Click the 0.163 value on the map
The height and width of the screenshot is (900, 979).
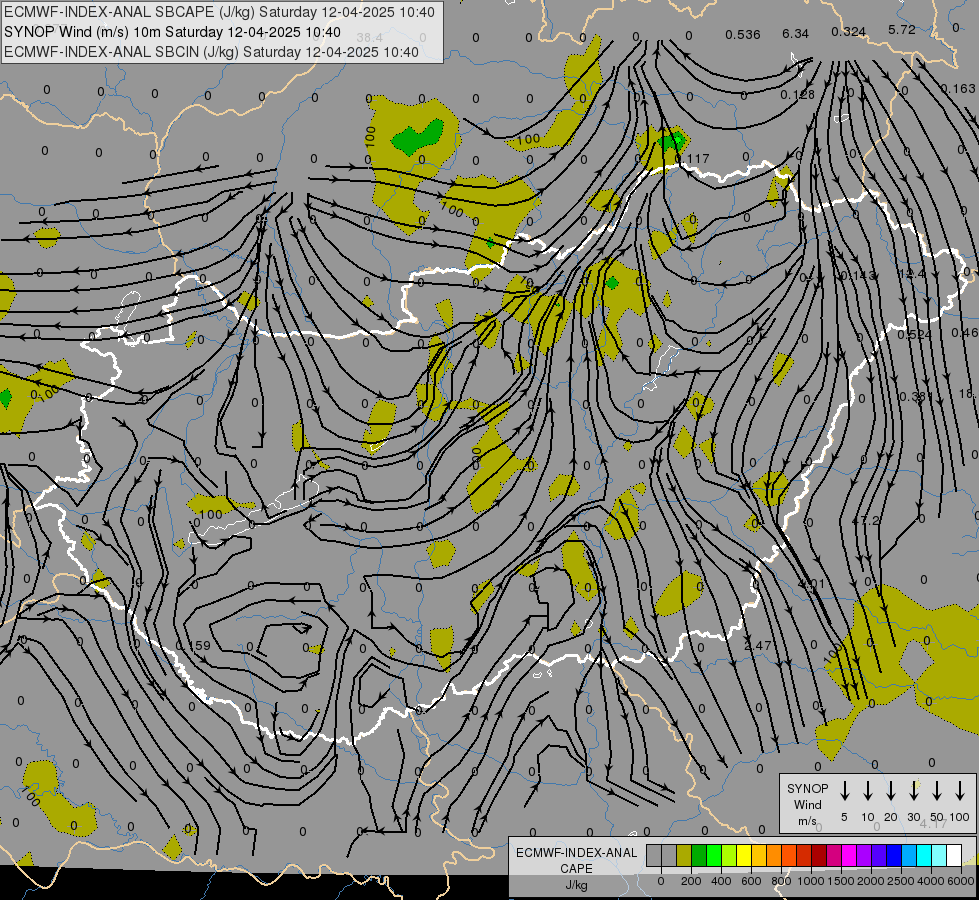click(x=958, y=89)
